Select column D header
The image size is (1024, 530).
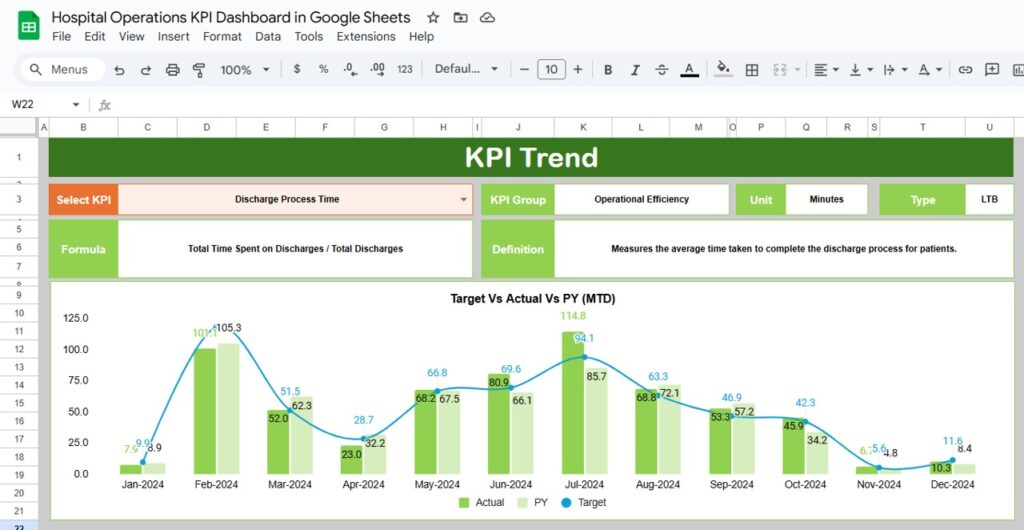click(x=206, y=127)
